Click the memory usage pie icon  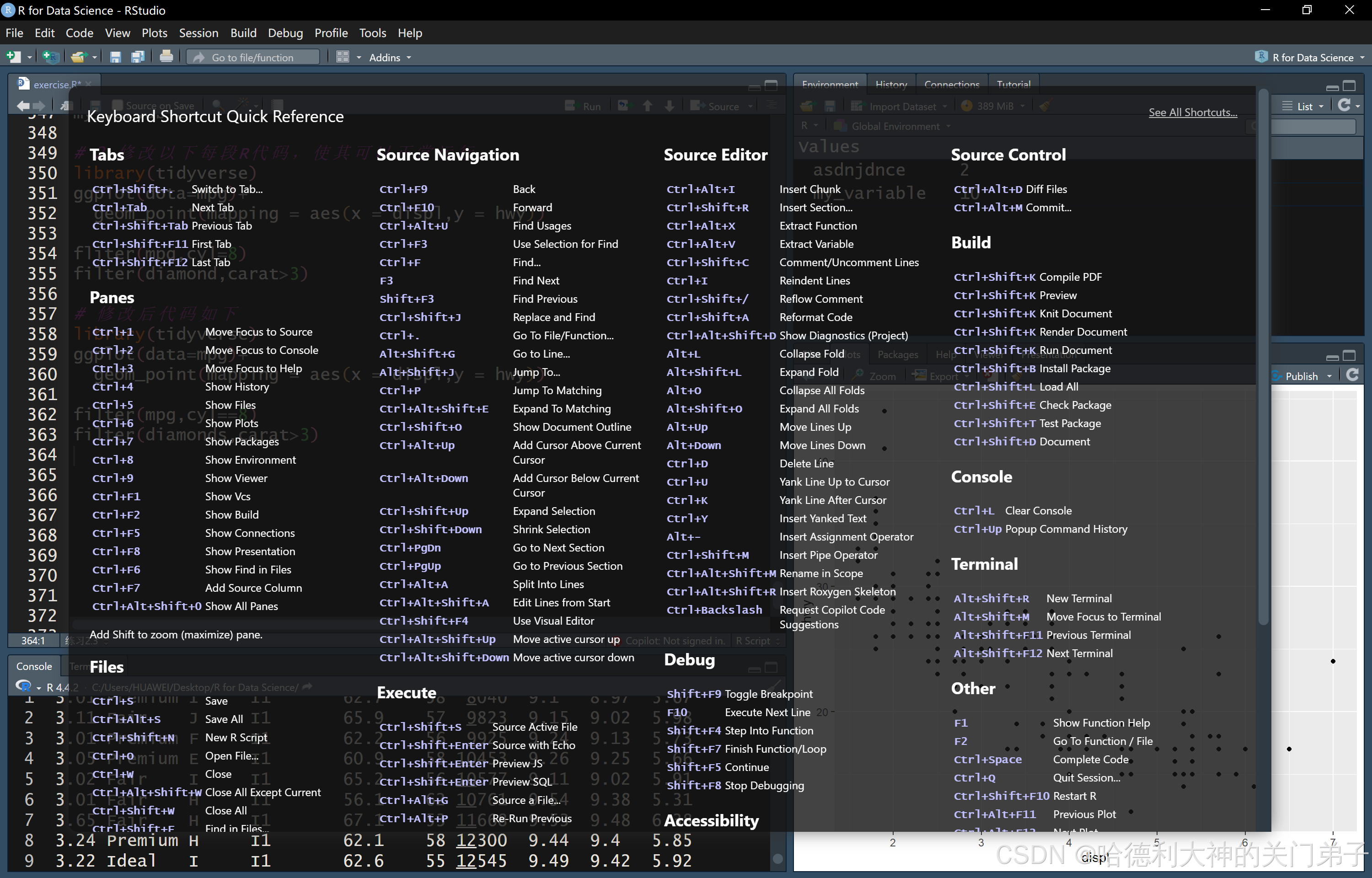pyautogui.click(x=967, y=106)
